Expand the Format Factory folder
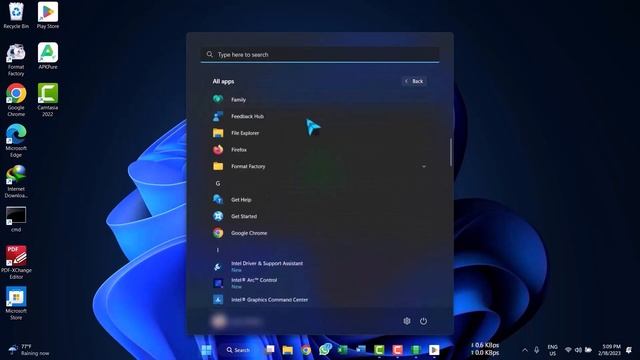The width and height of the screenshot is (640, 360). [x=319, y=166]
